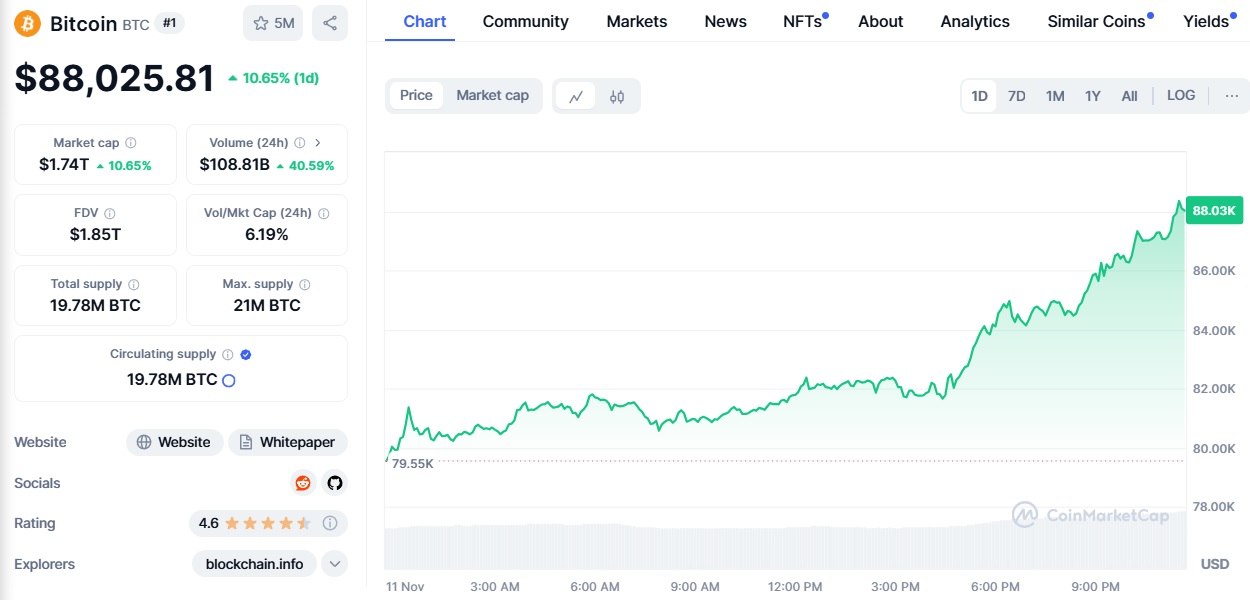The width and height of the screenshot is (1250, 600).
Task: Click the rating info icon
Action: [330, 523]
